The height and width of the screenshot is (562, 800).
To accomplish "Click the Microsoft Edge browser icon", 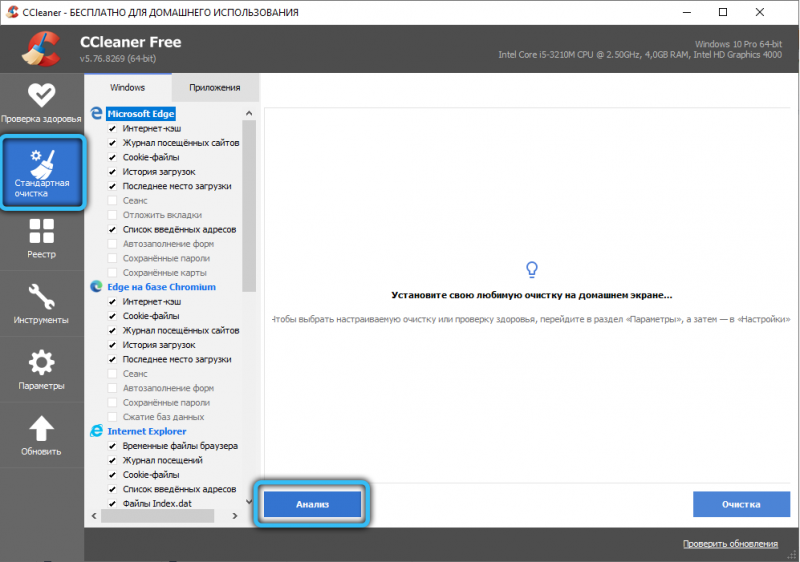I will (x=96, y=113).
